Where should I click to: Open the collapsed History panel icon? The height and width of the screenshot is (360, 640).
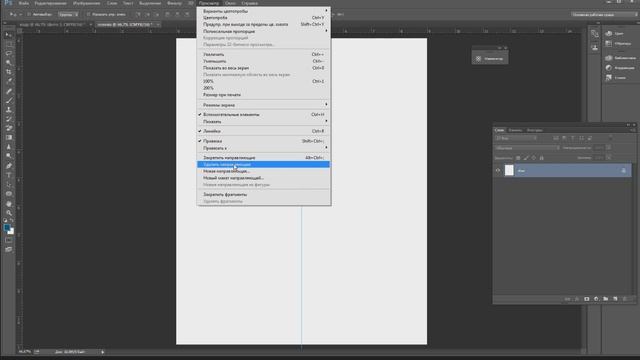coord(594,34)
